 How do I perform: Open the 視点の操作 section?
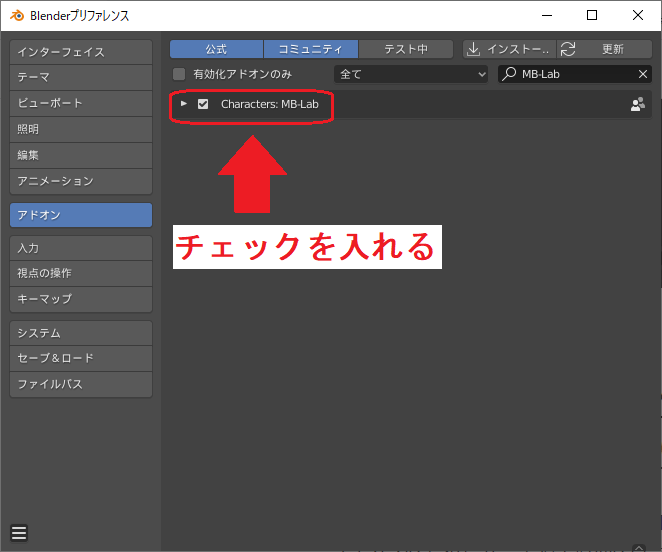[81, 273]
